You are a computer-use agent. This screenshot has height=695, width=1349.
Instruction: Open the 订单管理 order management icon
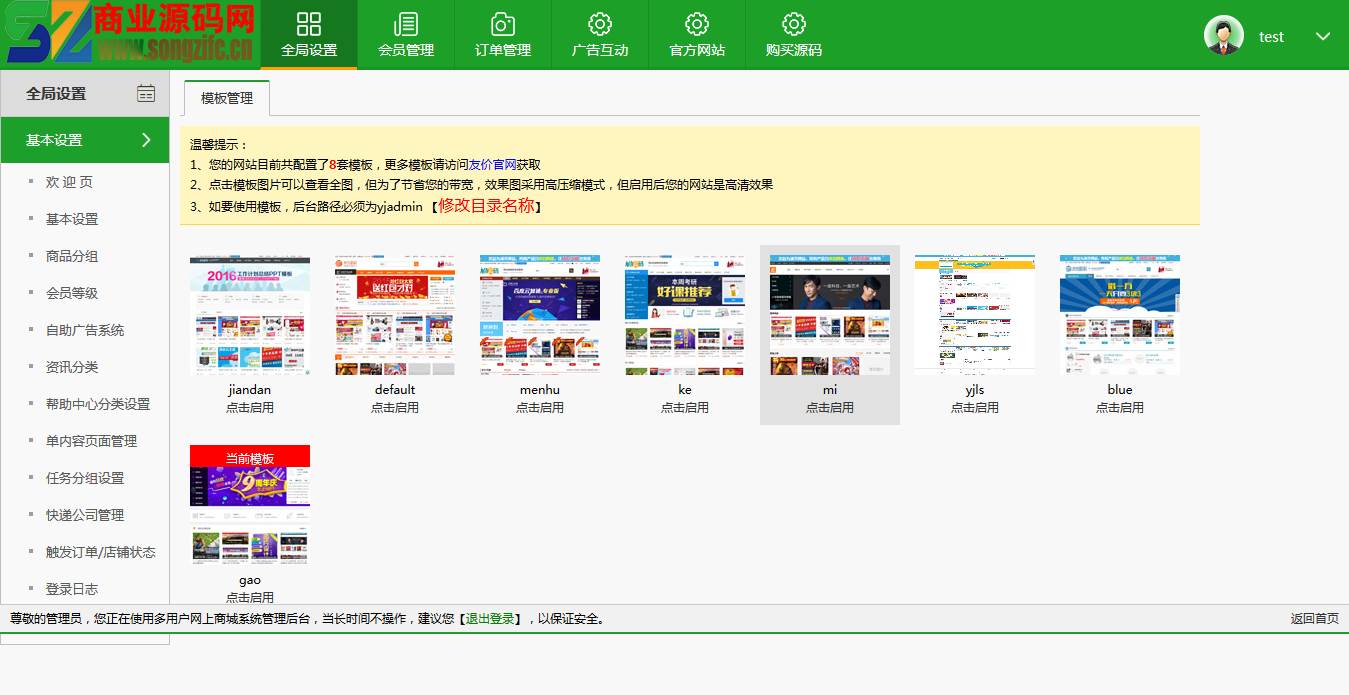click(x=503, y=33)
